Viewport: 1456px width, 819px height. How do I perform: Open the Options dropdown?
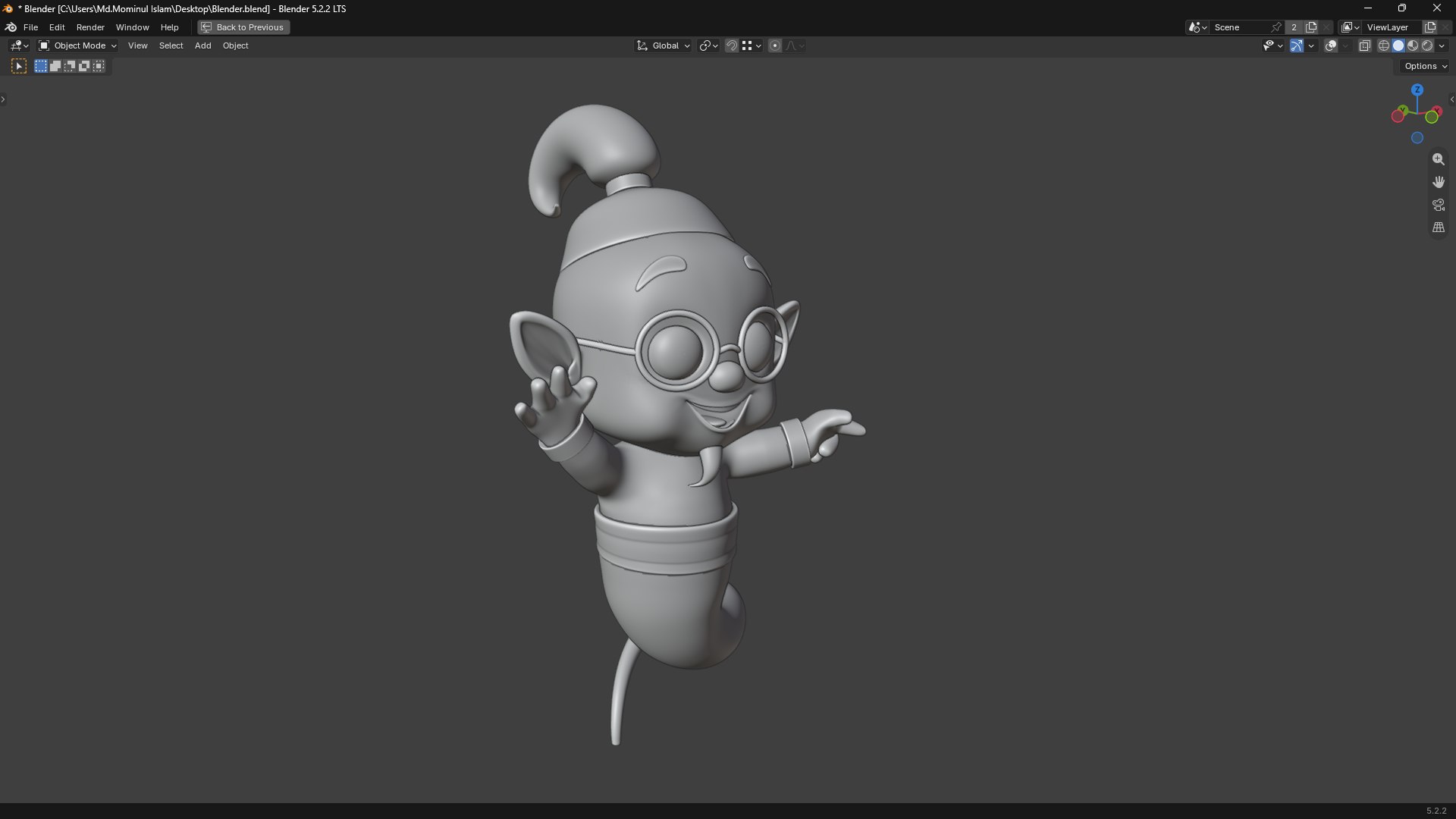coord(1425,66)
